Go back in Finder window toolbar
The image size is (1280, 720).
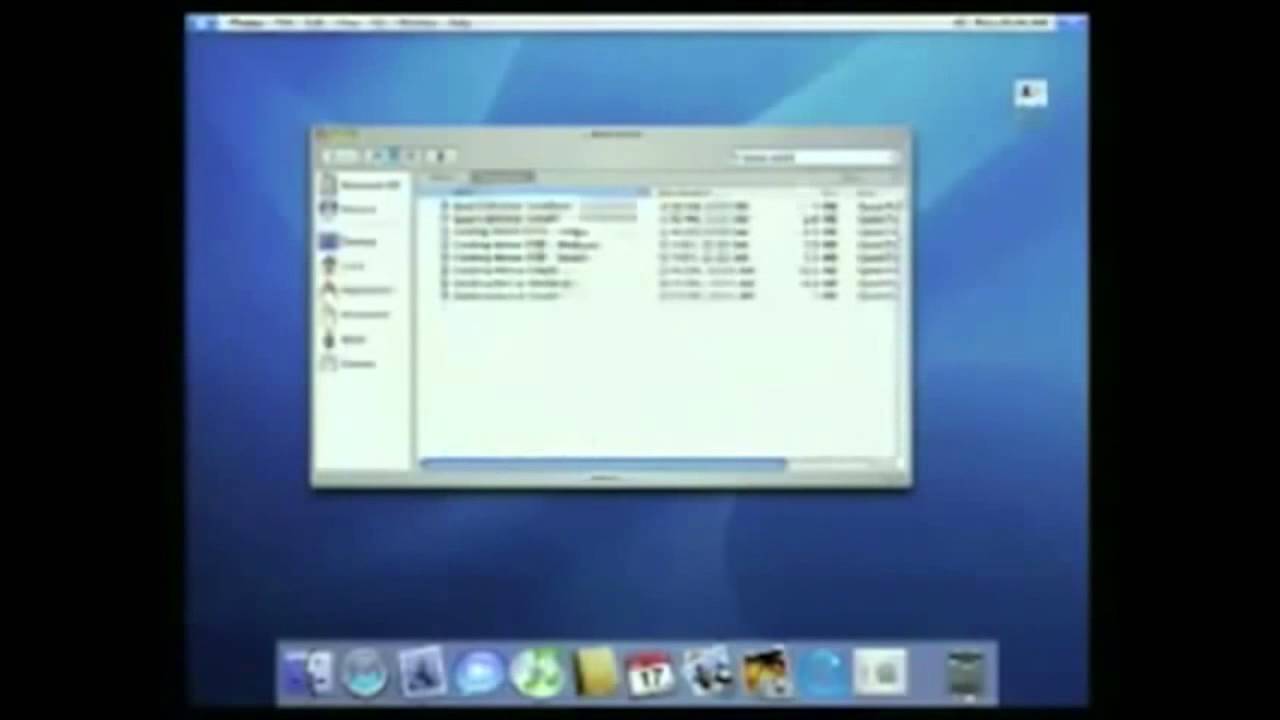(x=334, y=156)
